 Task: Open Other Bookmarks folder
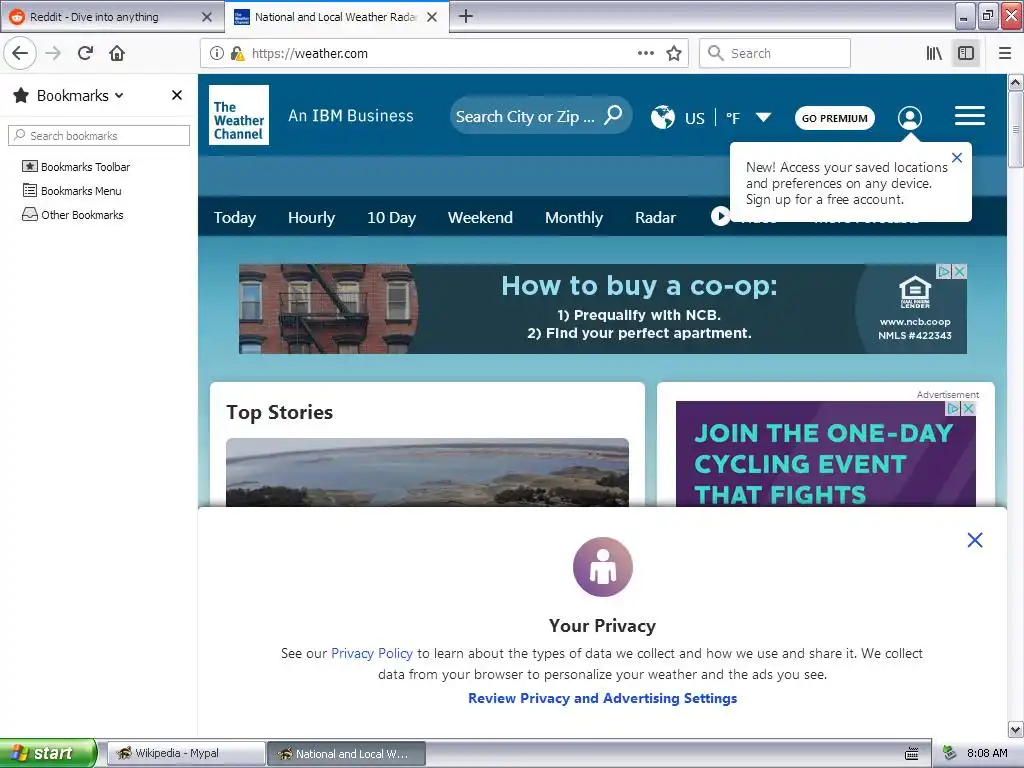[x=72, y=215]
